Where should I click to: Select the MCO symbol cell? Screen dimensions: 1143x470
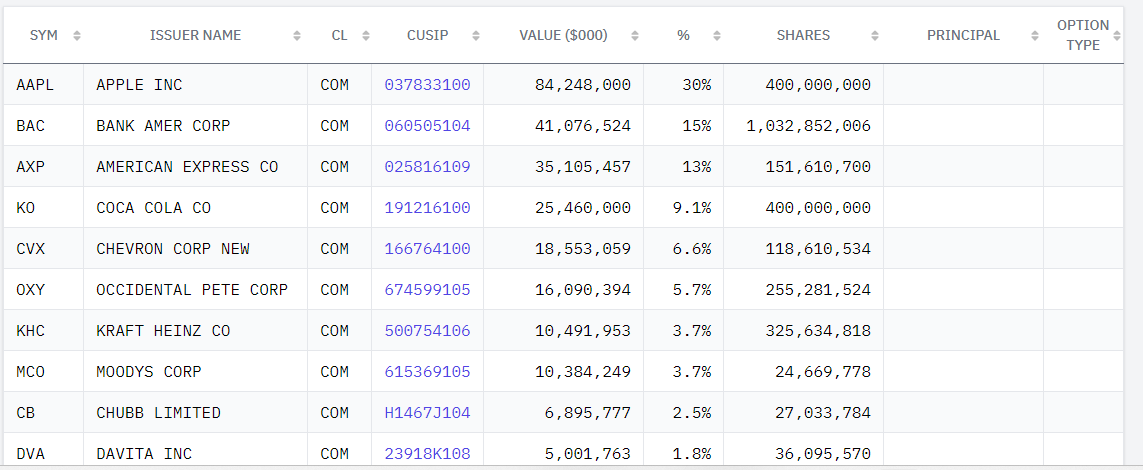[x=44, y=372]
